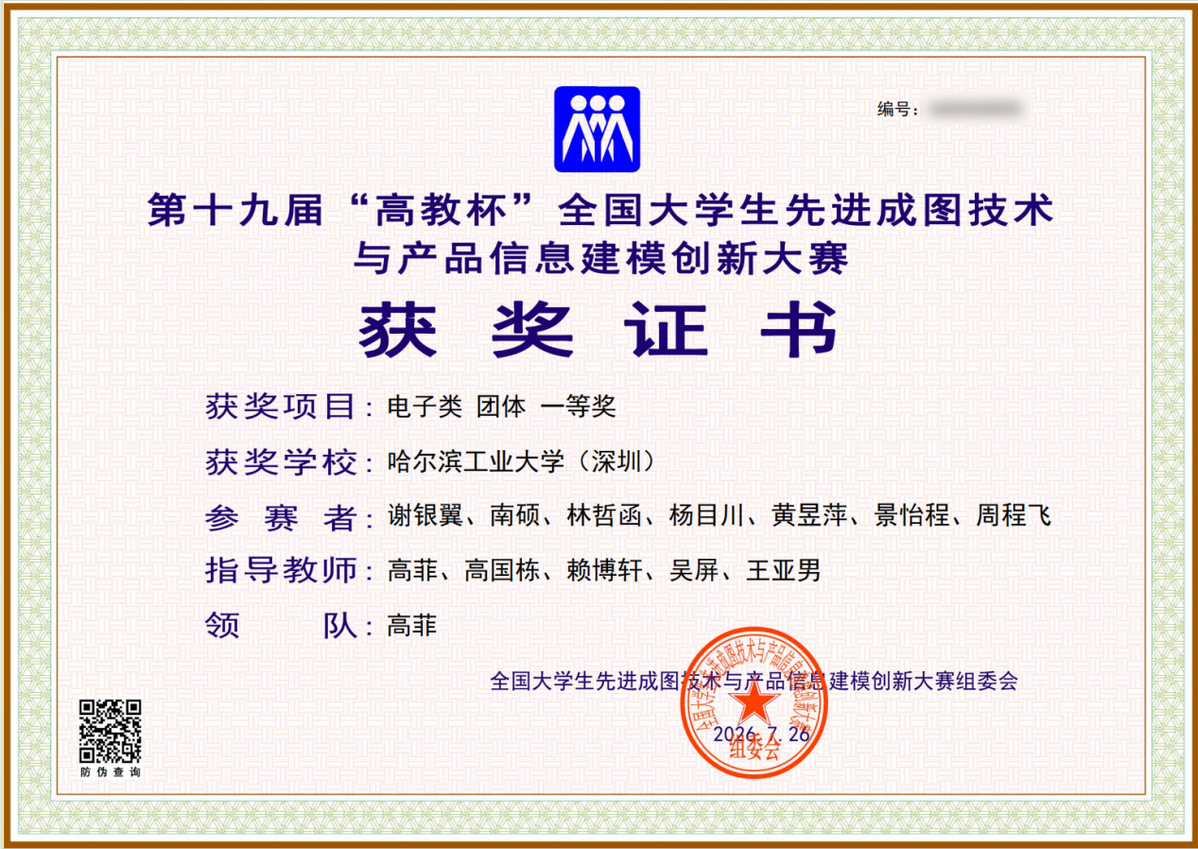1198x849 pixels.
Task: Click team leader name 高菲 beside 领队
Action: coord(413,626)
